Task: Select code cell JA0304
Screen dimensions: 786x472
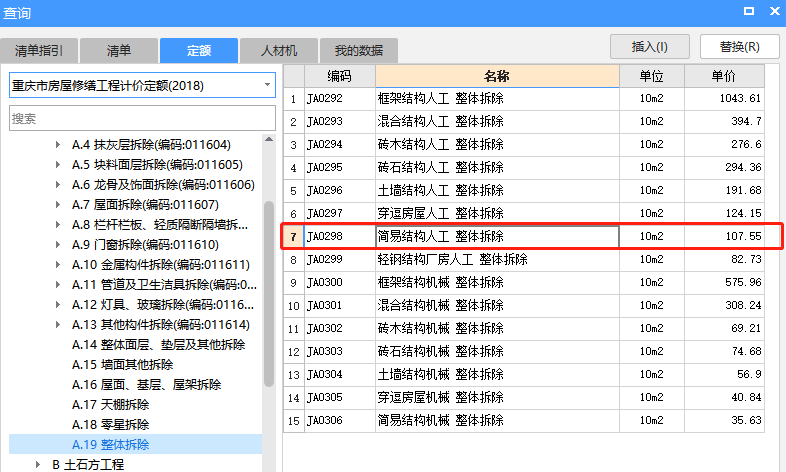Action: [339, 375]
